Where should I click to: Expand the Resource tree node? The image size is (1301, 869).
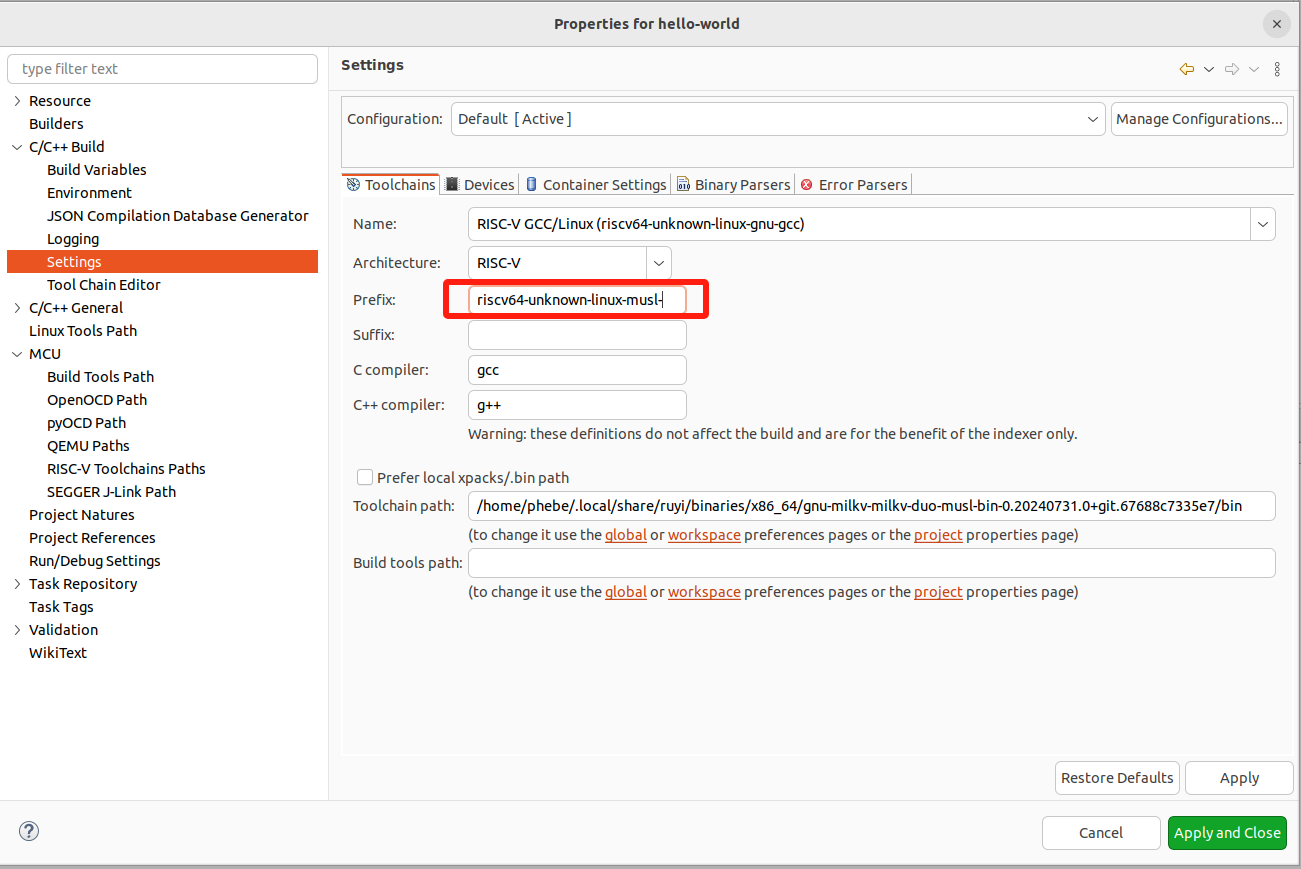pos(18,101)
